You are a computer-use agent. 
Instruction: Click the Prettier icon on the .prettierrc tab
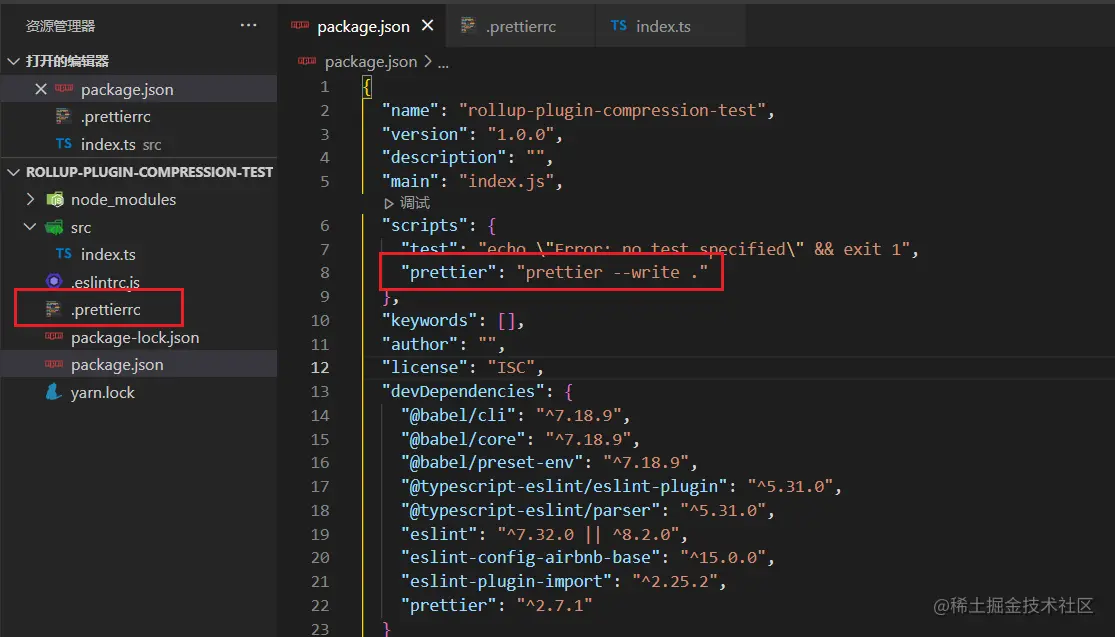[467, 27]
